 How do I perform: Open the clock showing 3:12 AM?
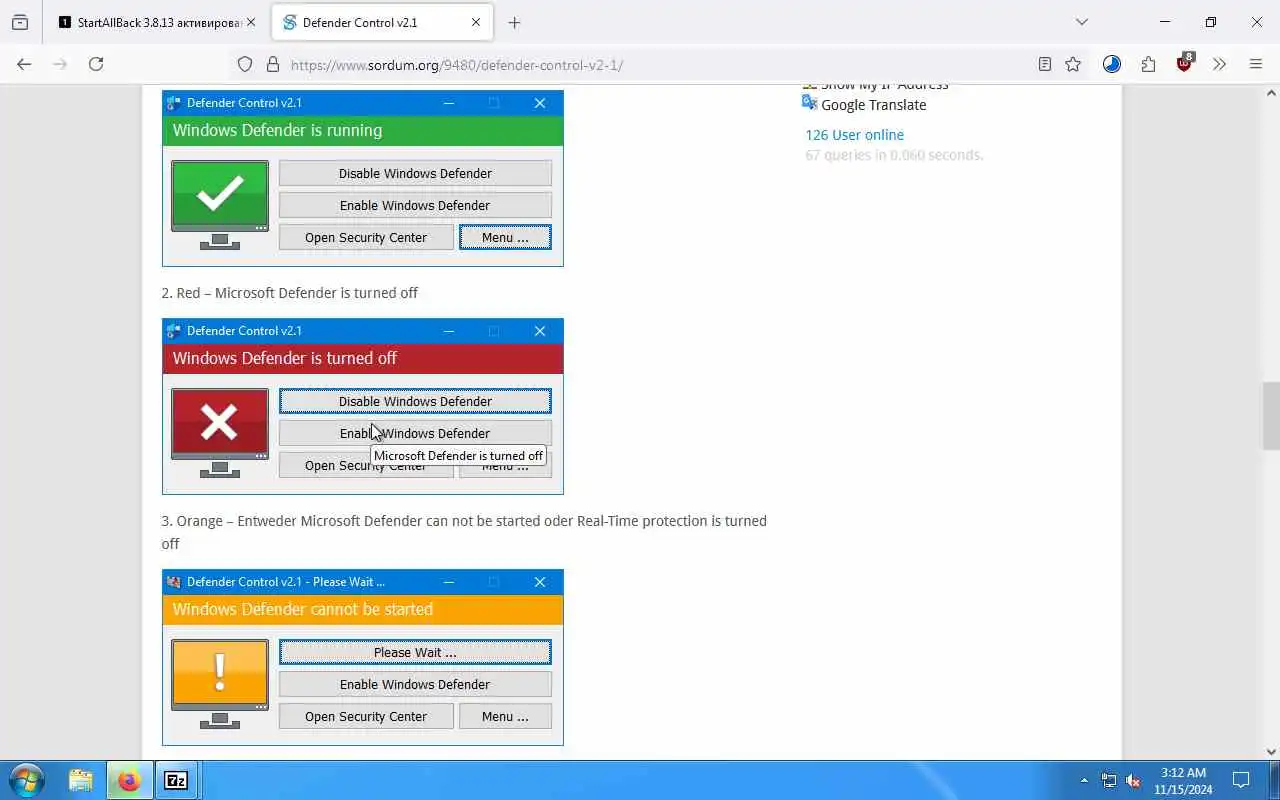pyautogui.click(x=1183, y=780)
